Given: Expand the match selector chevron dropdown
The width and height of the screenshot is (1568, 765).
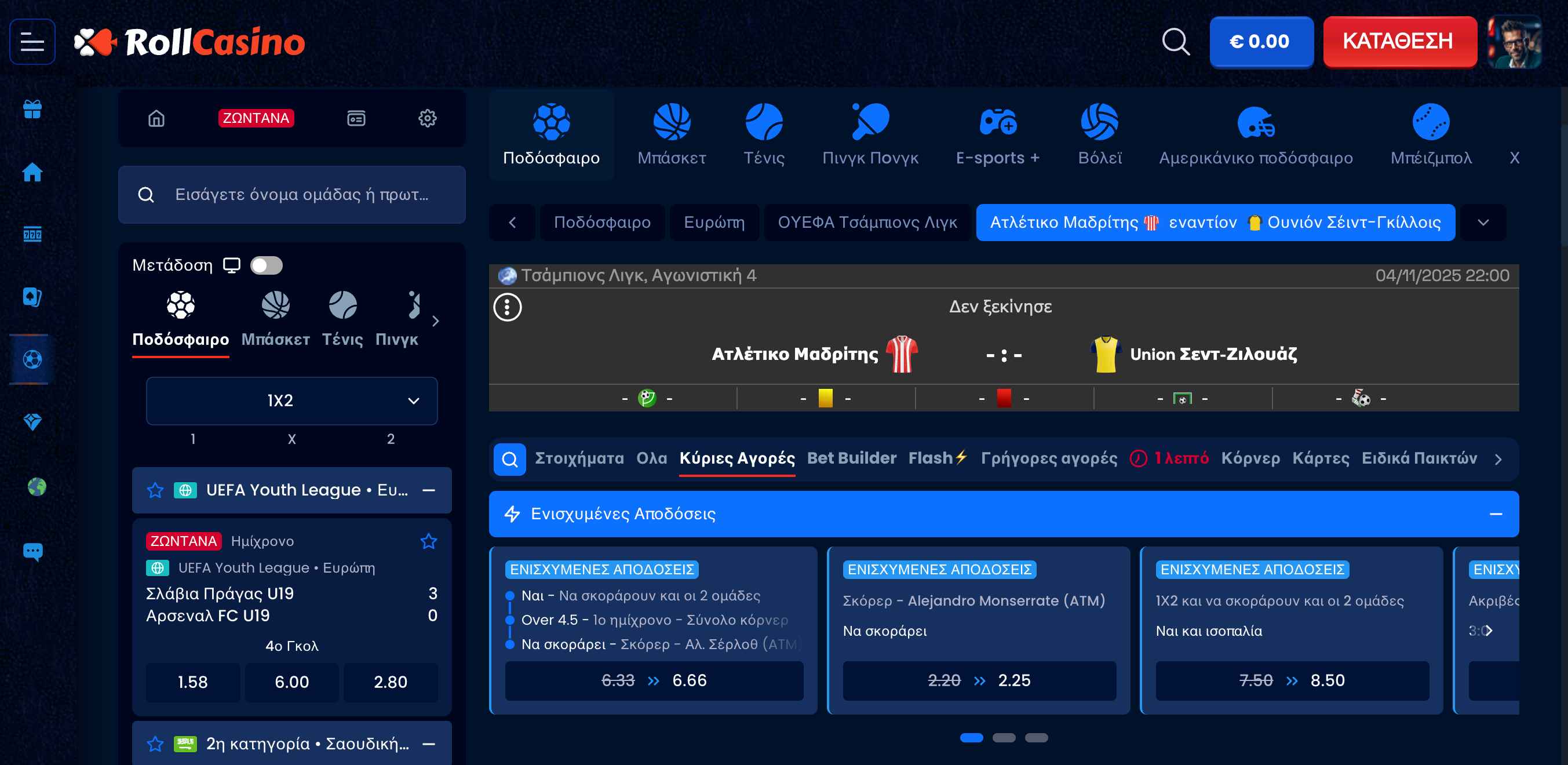Looking at the screenshot, I should [x=1483, y=222].
